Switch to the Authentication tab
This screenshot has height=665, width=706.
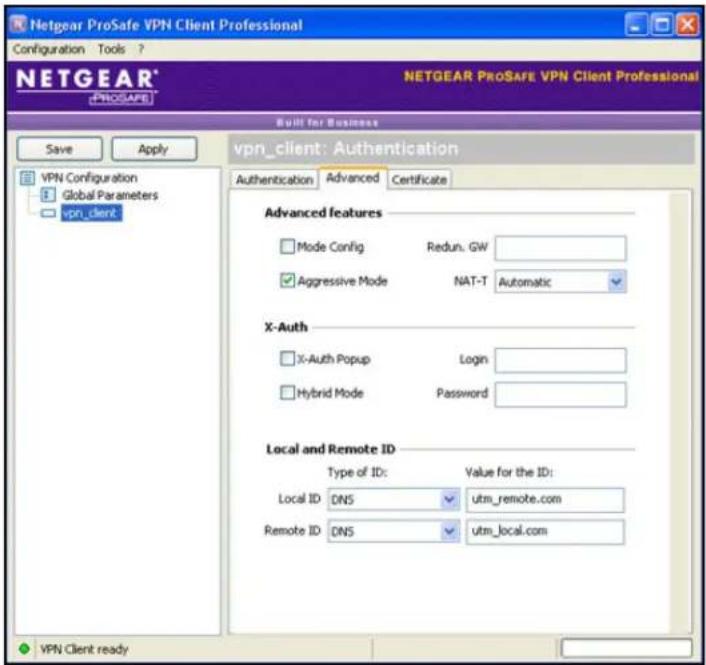[274, 180]
